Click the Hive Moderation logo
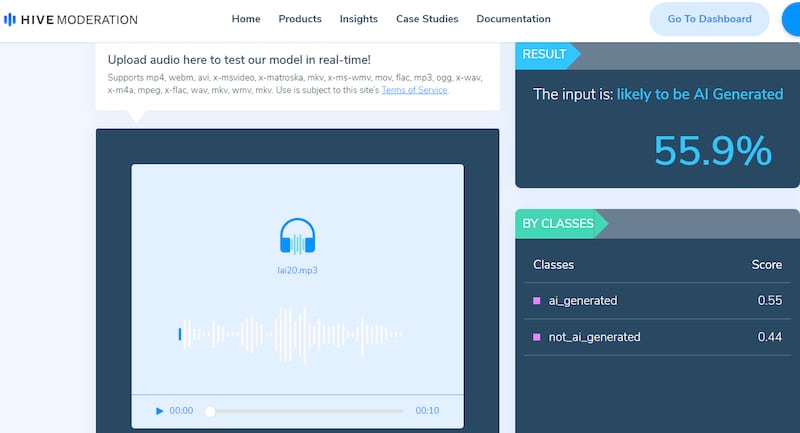Image resolution: width=800 pixels, height=433 pixels. coord(71,19)
